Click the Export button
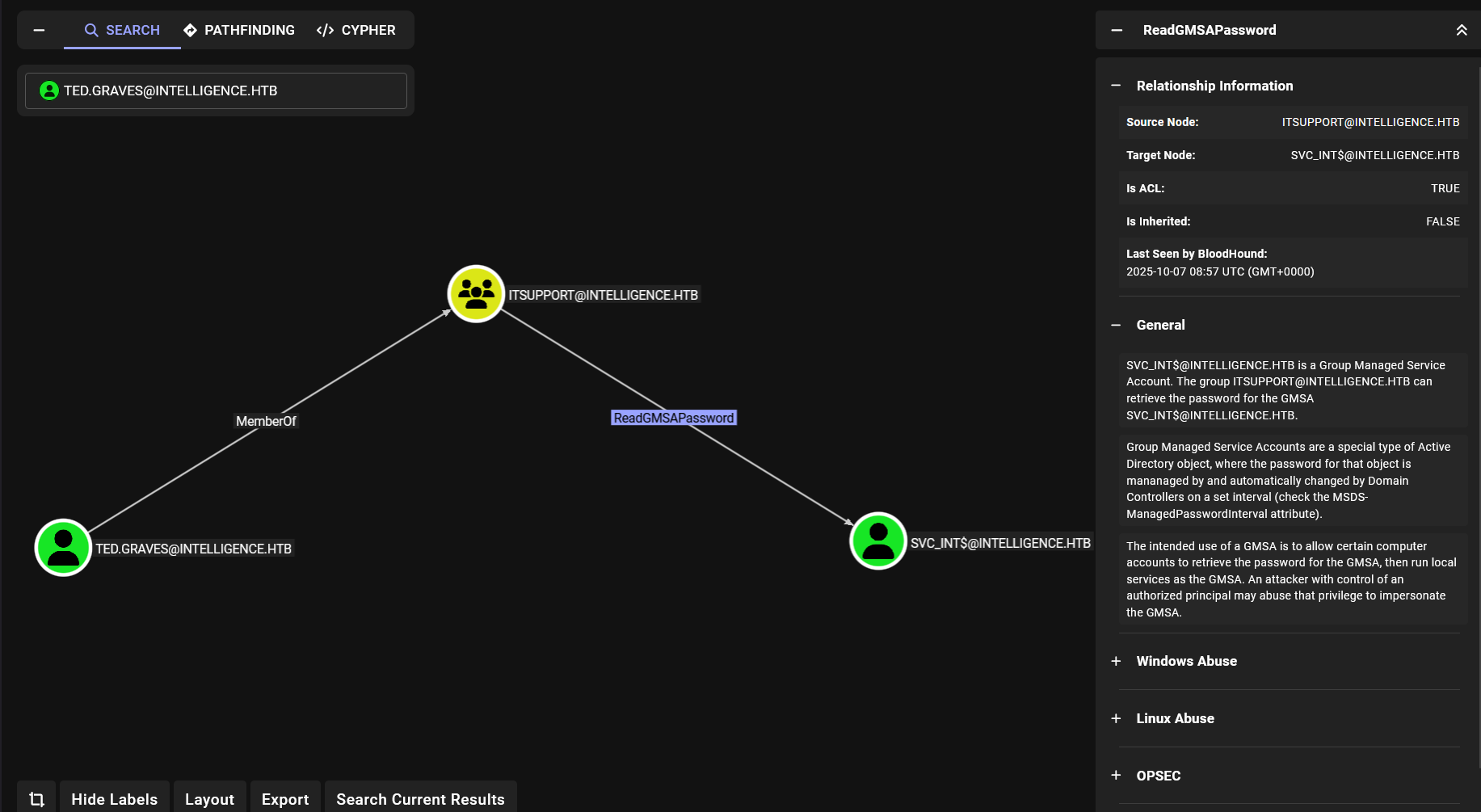The height and width of the screenshot is (812, 1481). pyautogui.click(x=285, y=799)
